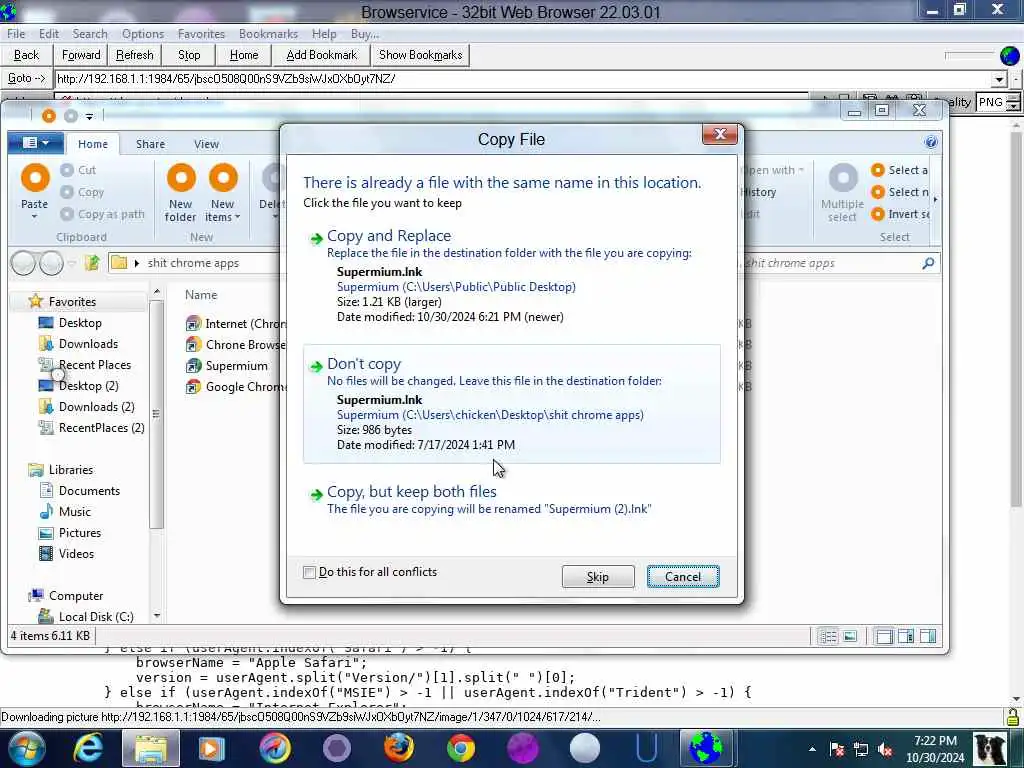Select Downloads under Favorites in navigation pane

tap(88, 344)
